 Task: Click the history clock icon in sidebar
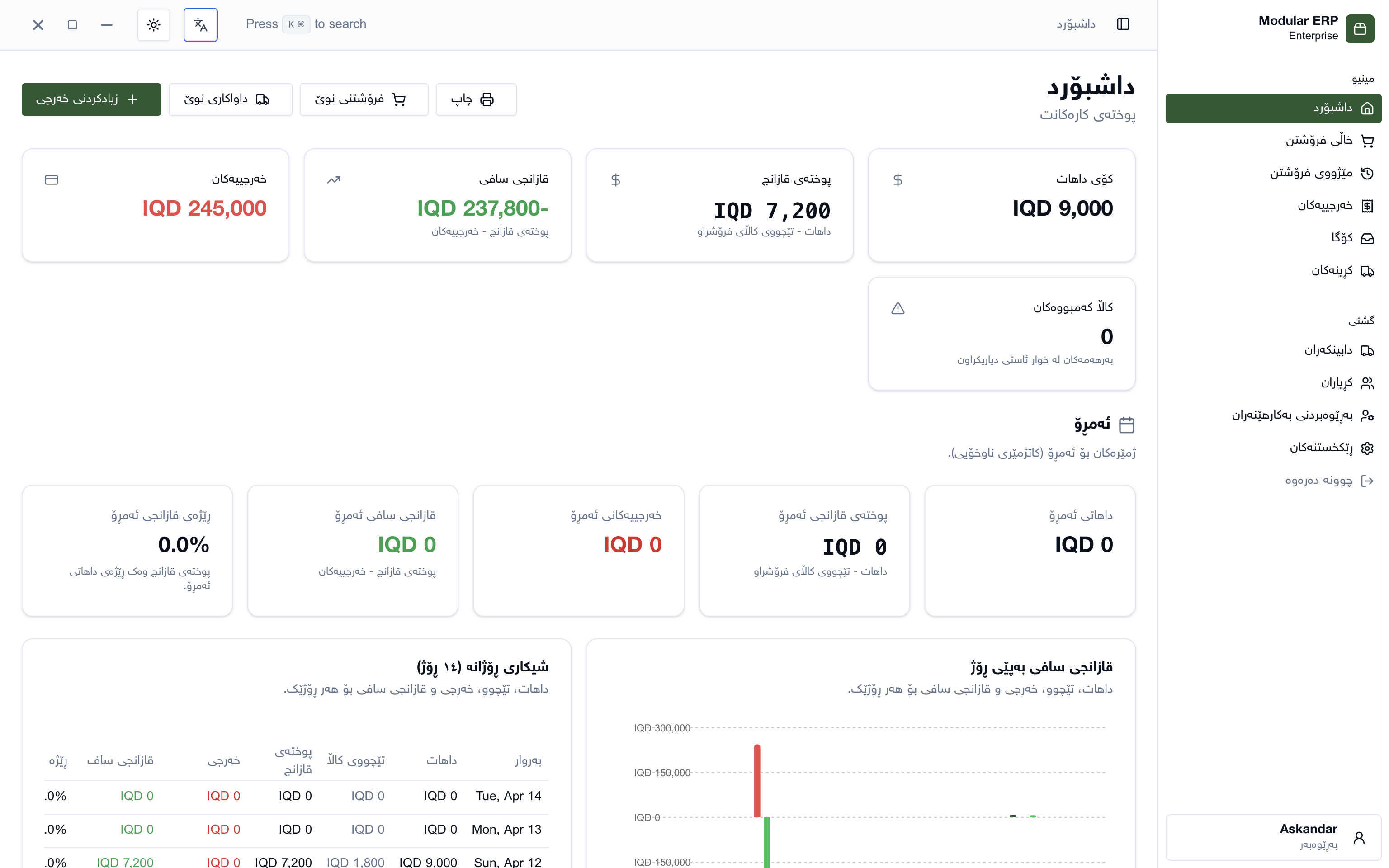click(x=1367, y=173)
